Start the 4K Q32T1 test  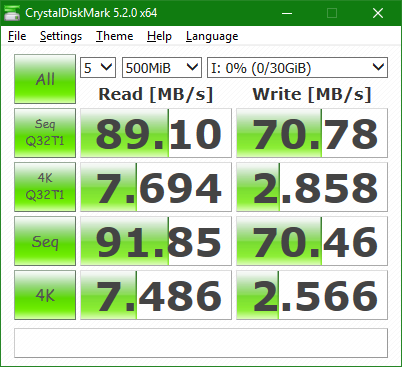pos(45,187)
